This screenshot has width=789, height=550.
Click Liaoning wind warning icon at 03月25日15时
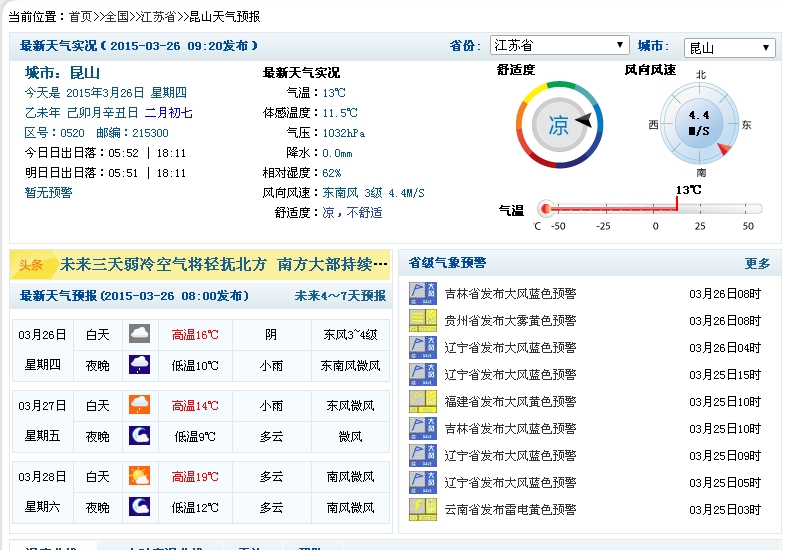423,374
